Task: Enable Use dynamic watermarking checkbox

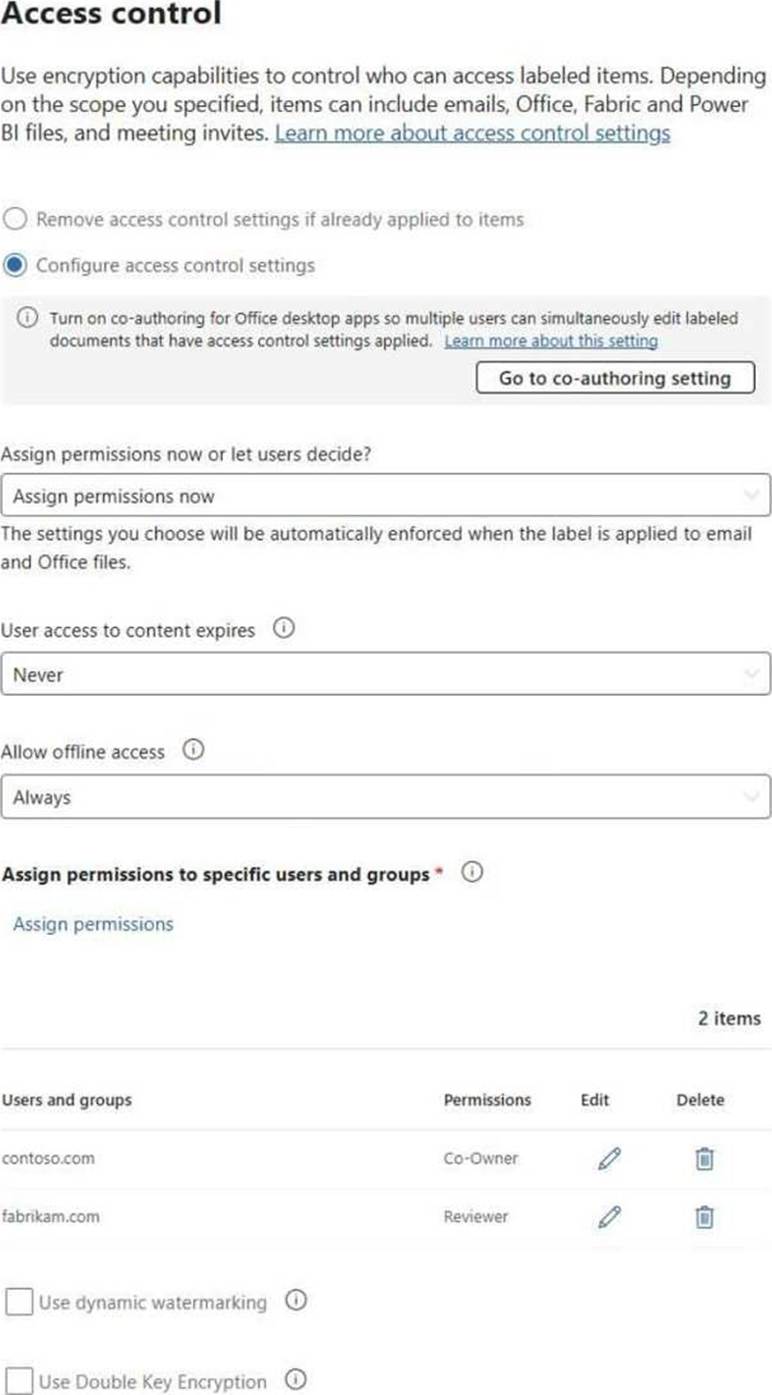Action: pos(19,1302)
